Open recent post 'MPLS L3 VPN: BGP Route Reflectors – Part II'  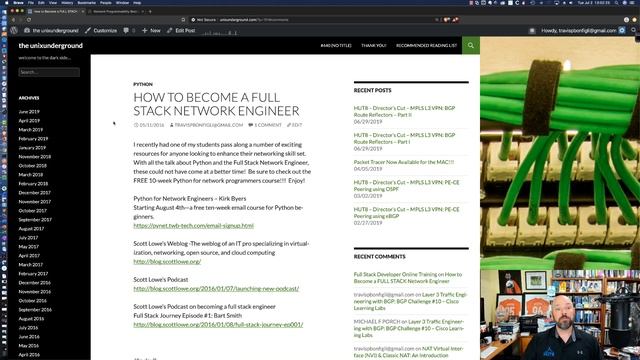pos(404,111)
